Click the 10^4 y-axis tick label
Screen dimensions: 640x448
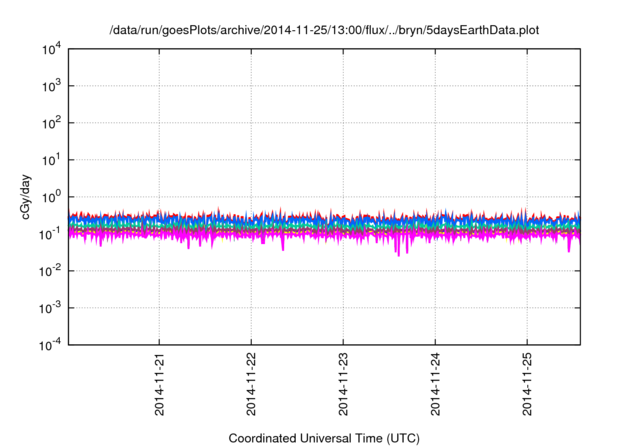click(x=51, y=49)
